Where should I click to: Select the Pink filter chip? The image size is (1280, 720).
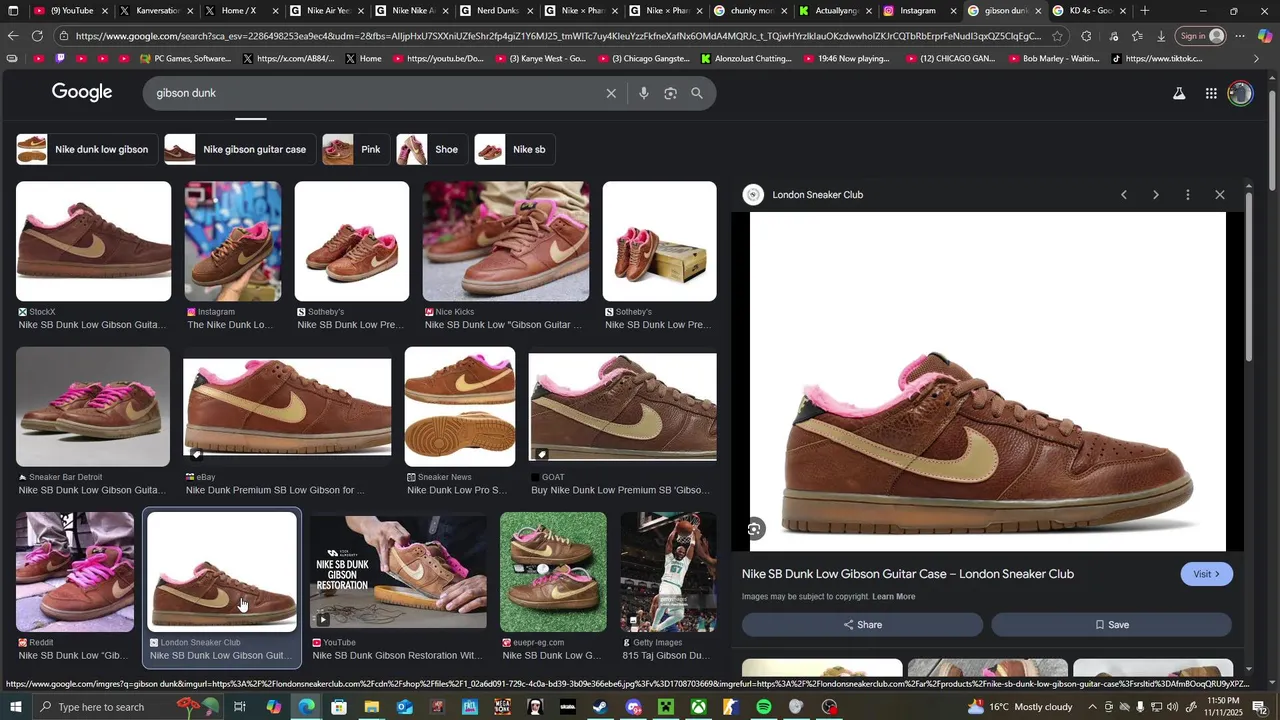click(356, 150)
